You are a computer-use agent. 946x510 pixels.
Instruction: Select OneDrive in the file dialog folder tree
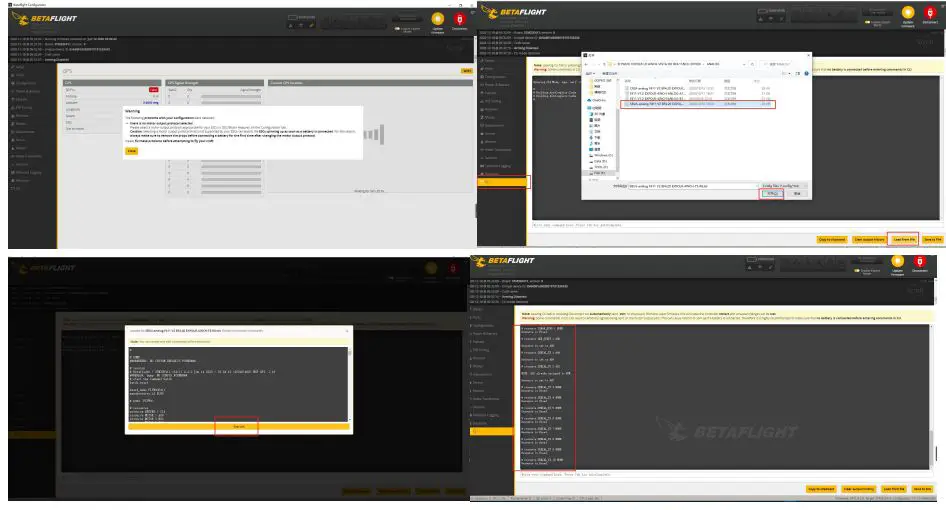tap(597, 100)
